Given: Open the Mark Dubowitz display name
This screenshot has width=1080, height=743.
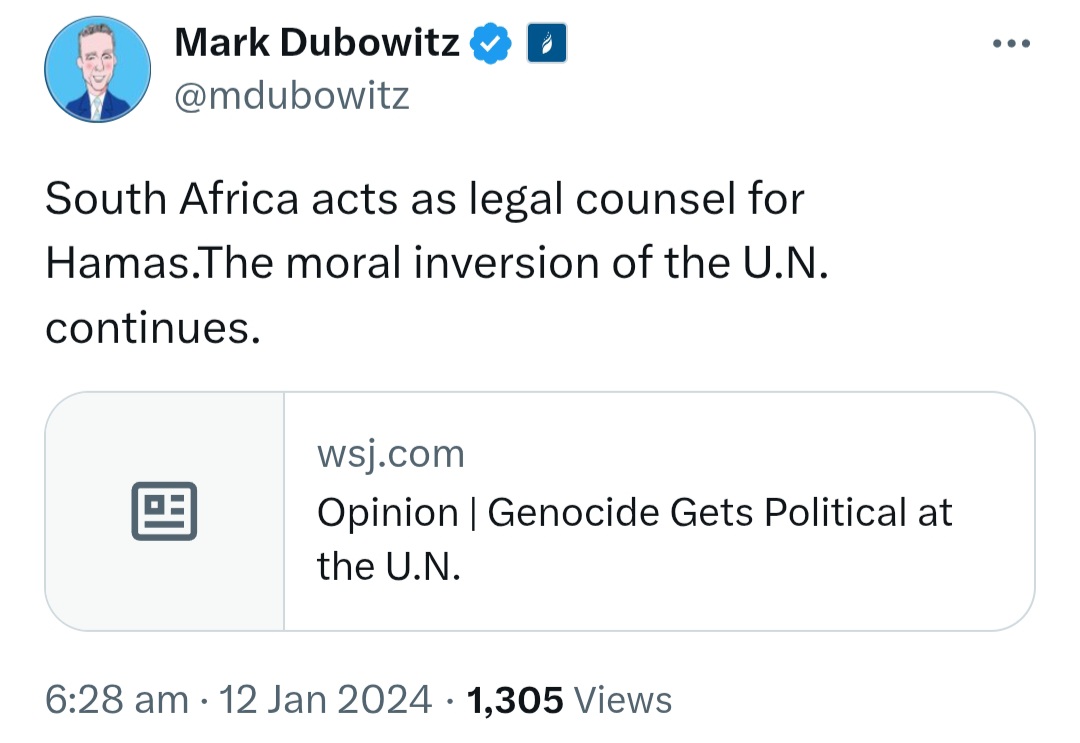Looking at the screenshot, I should tap(317, 43).
